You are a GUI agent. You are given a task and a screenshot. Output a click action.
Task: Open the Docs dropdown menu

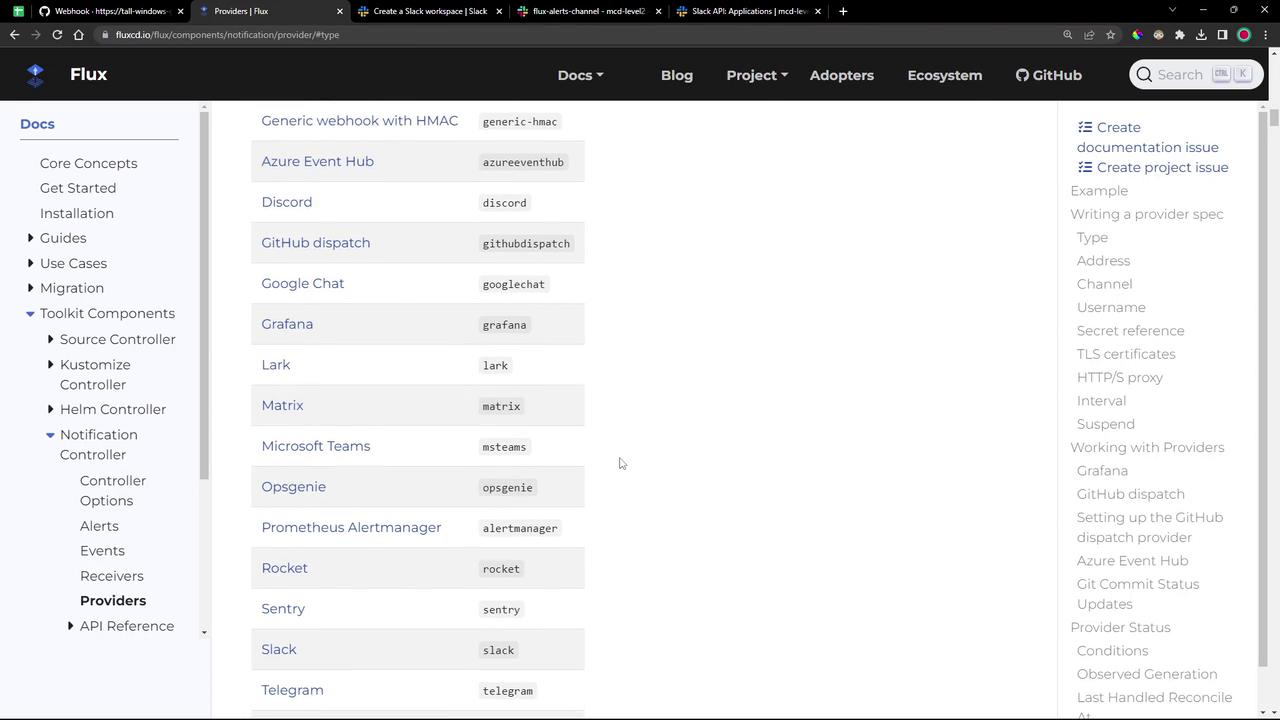coord(580,75)
